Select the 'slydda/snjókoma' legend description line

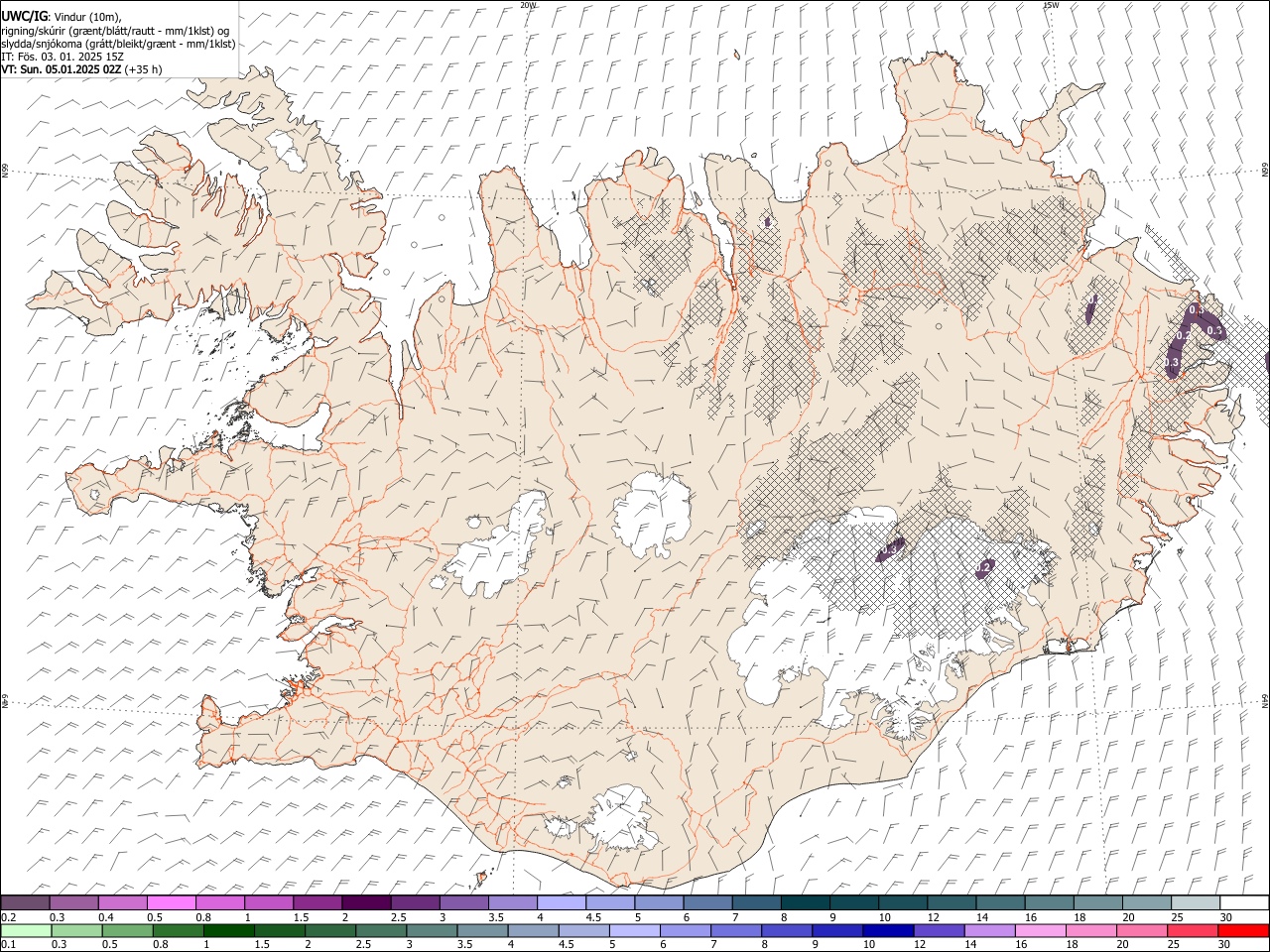pyautogui.click(x=118, y=44)
